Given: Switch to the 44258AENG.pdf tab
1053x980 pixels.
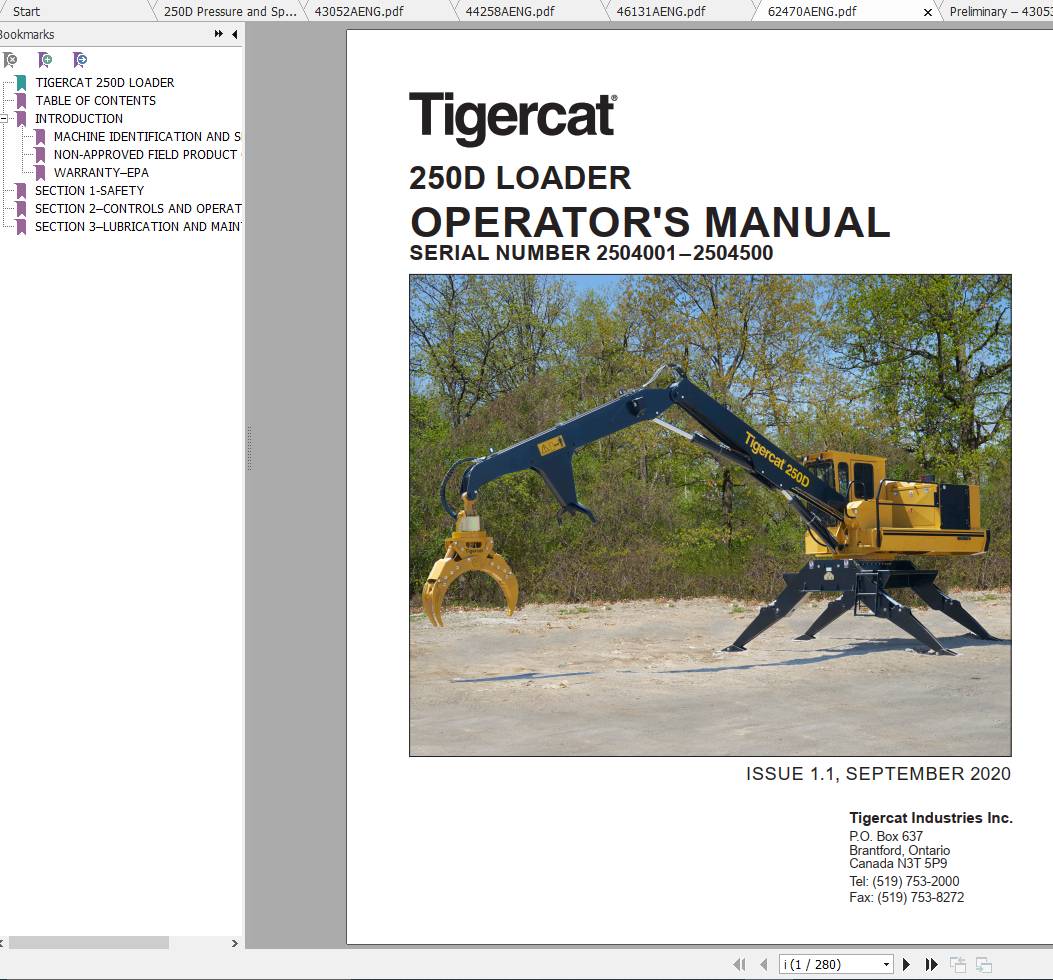Looking at the screenshot, I should pyautogui.click(x=510, y=11).
